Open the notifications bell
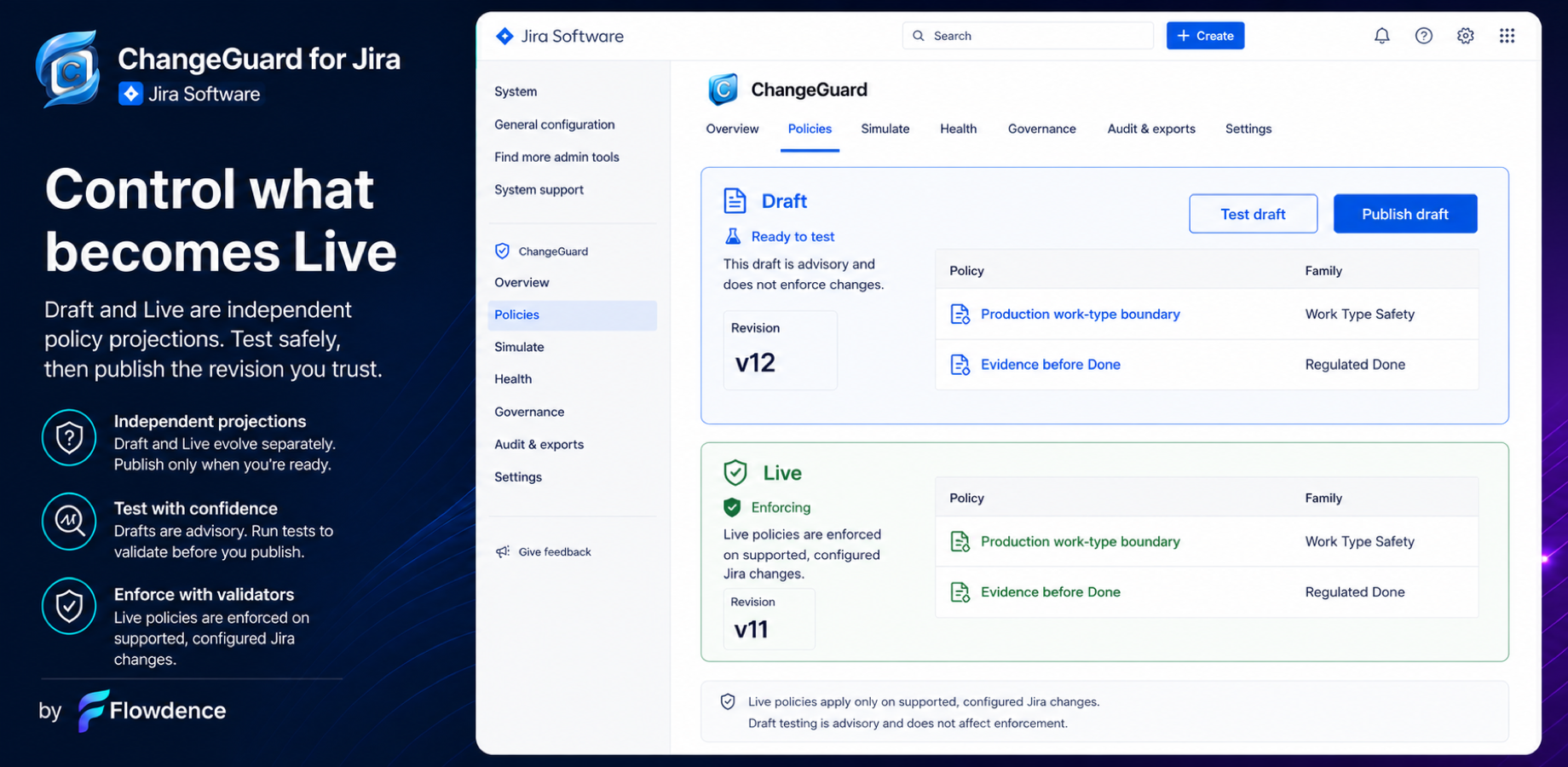The width and height of the screenshot is (1568, 767). click(1381, 36)
